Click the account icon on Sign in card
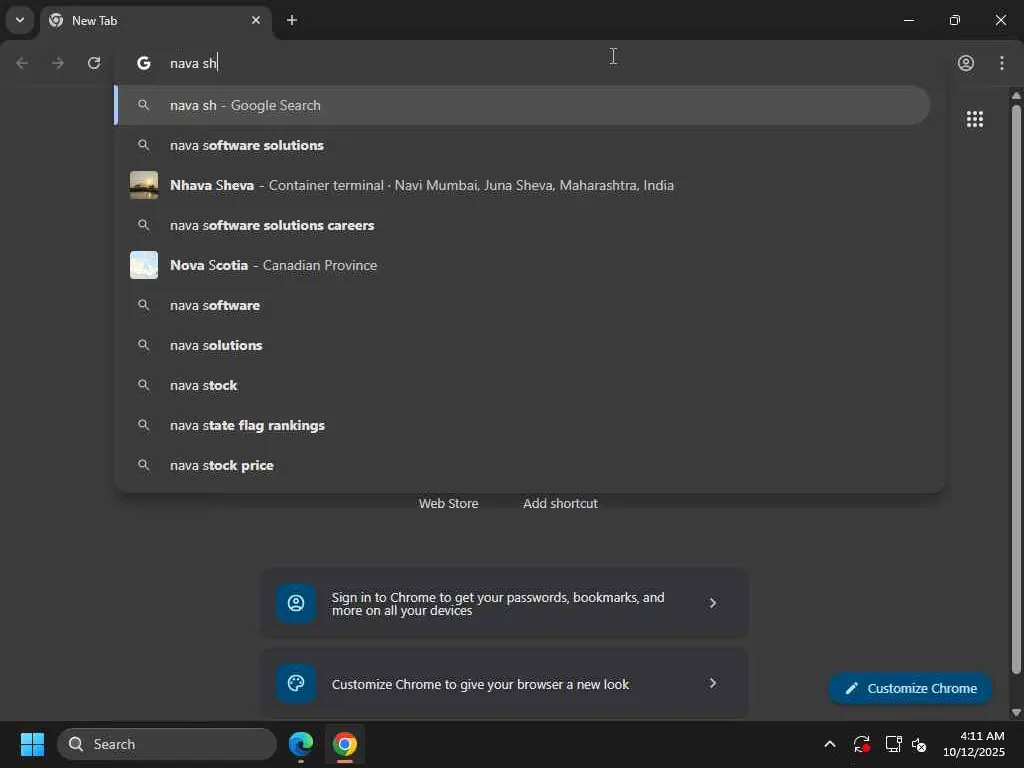The image size is (1024, 768). tap(296, 603)
